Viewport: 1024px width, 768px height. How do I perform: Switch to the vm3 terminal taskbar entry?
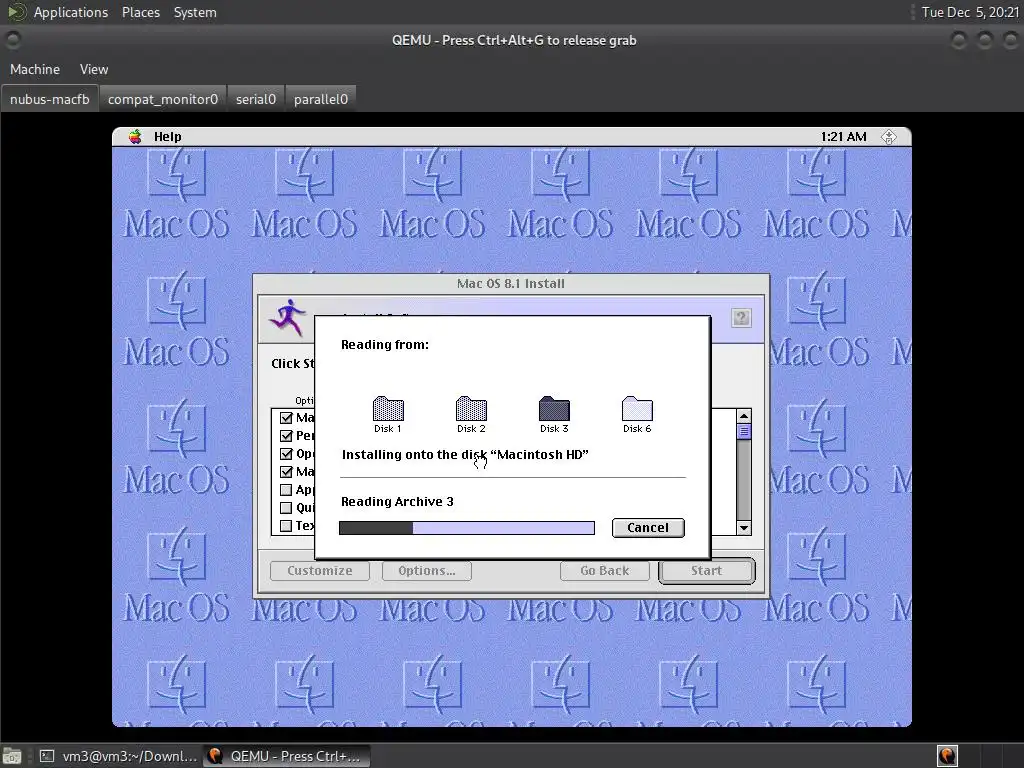coord(118,756)
